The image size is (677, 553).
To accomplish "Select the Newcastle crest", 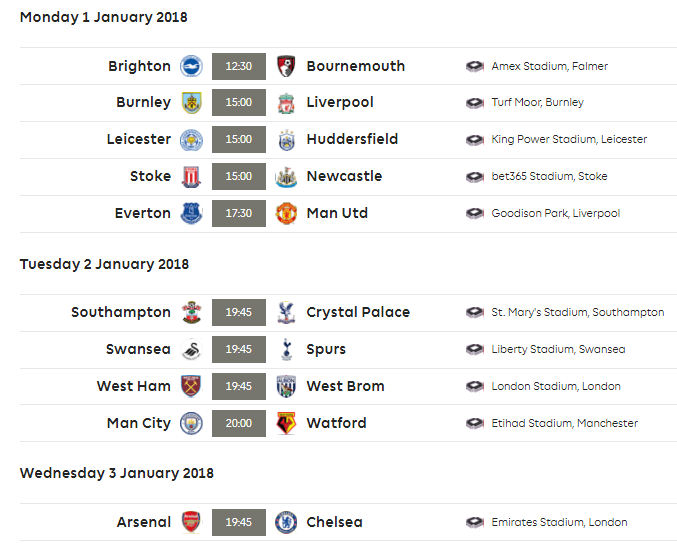I will pyautogui.click(x=286, y=177).
